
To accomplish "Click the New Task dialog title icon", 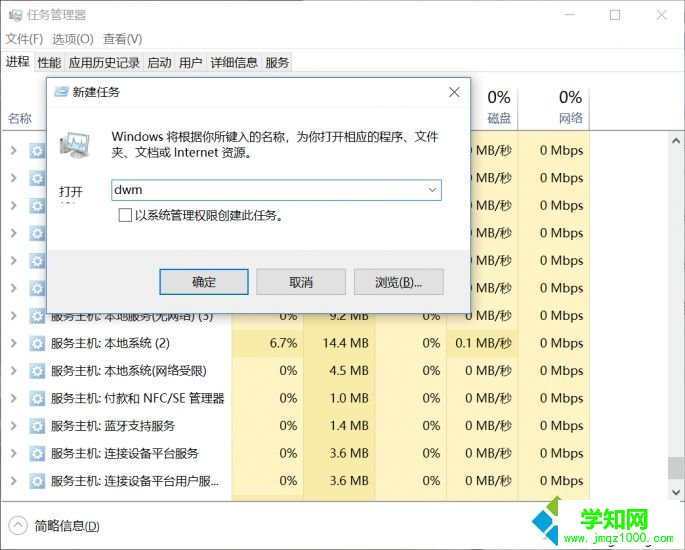I will (x=62, y=92).
